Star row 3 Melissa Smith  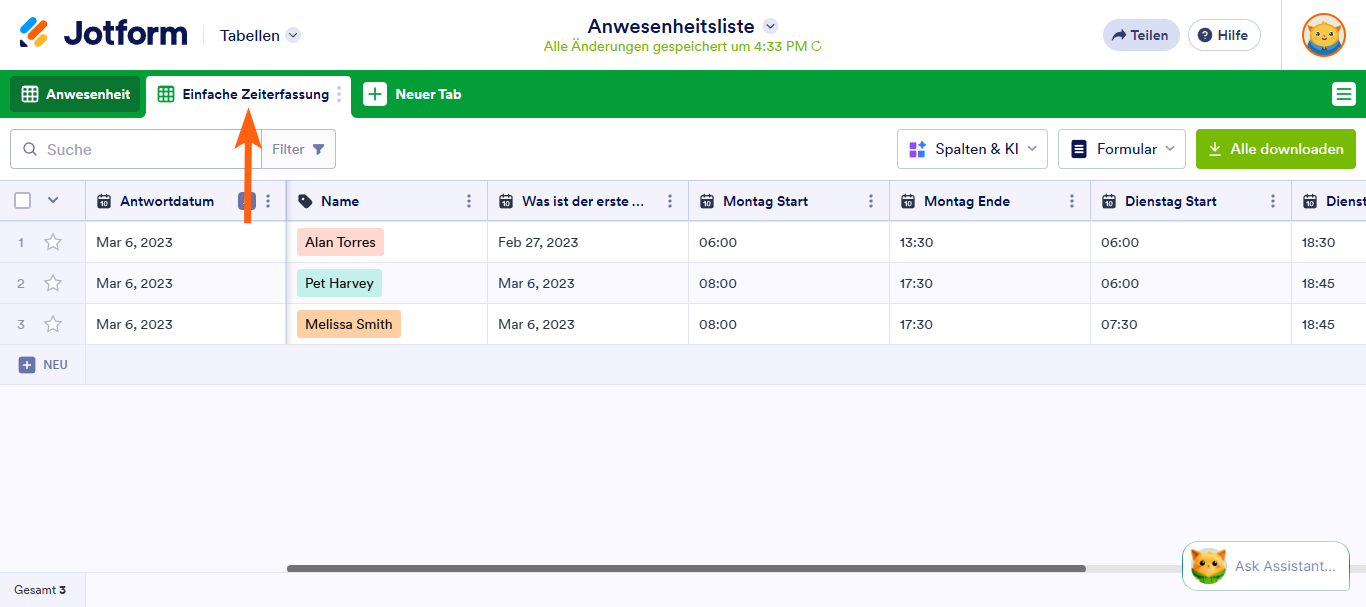click(53, 324)
